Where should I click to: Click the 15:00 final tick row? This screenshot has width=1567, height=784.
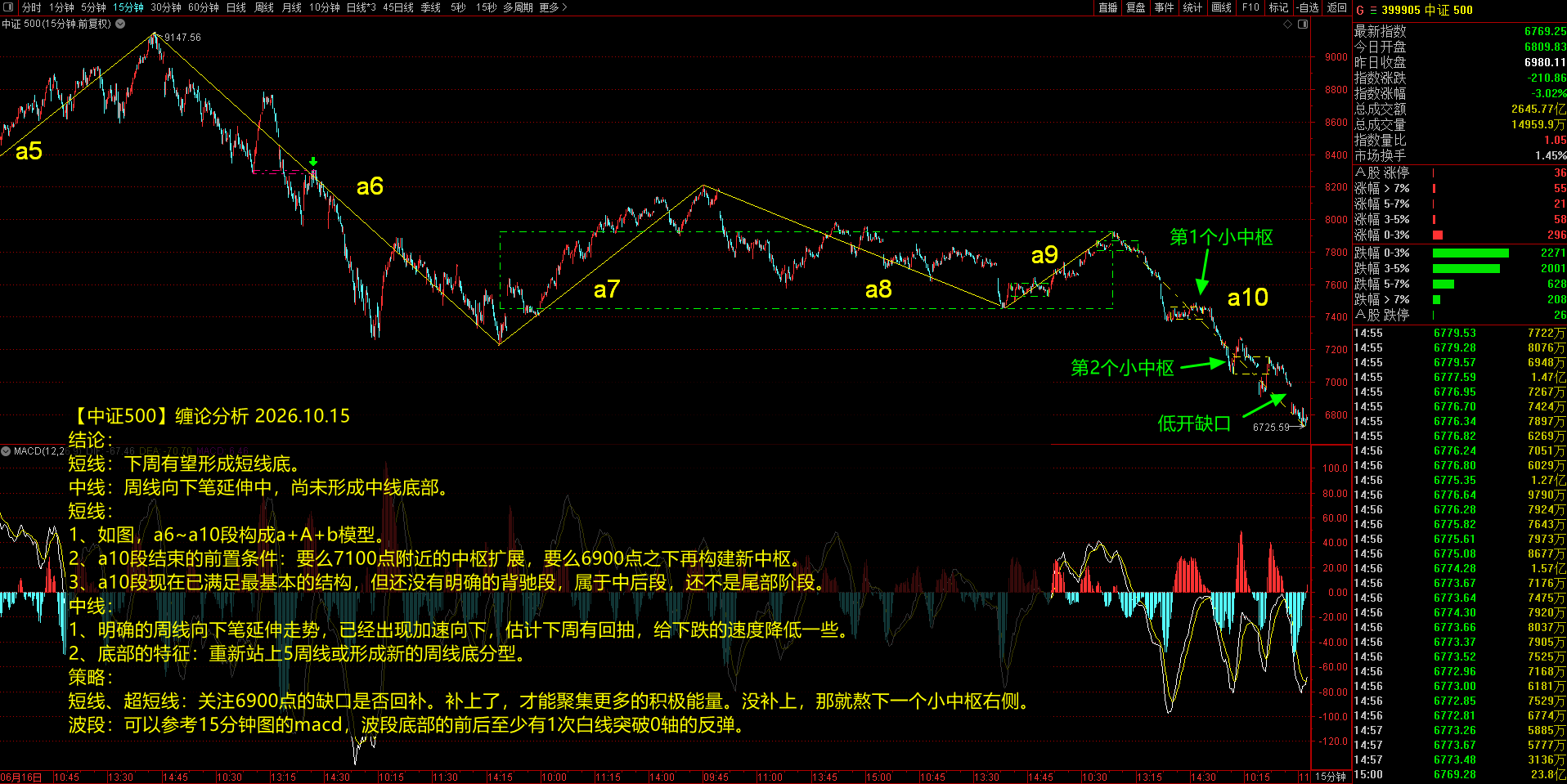[x=1459, y=774]
